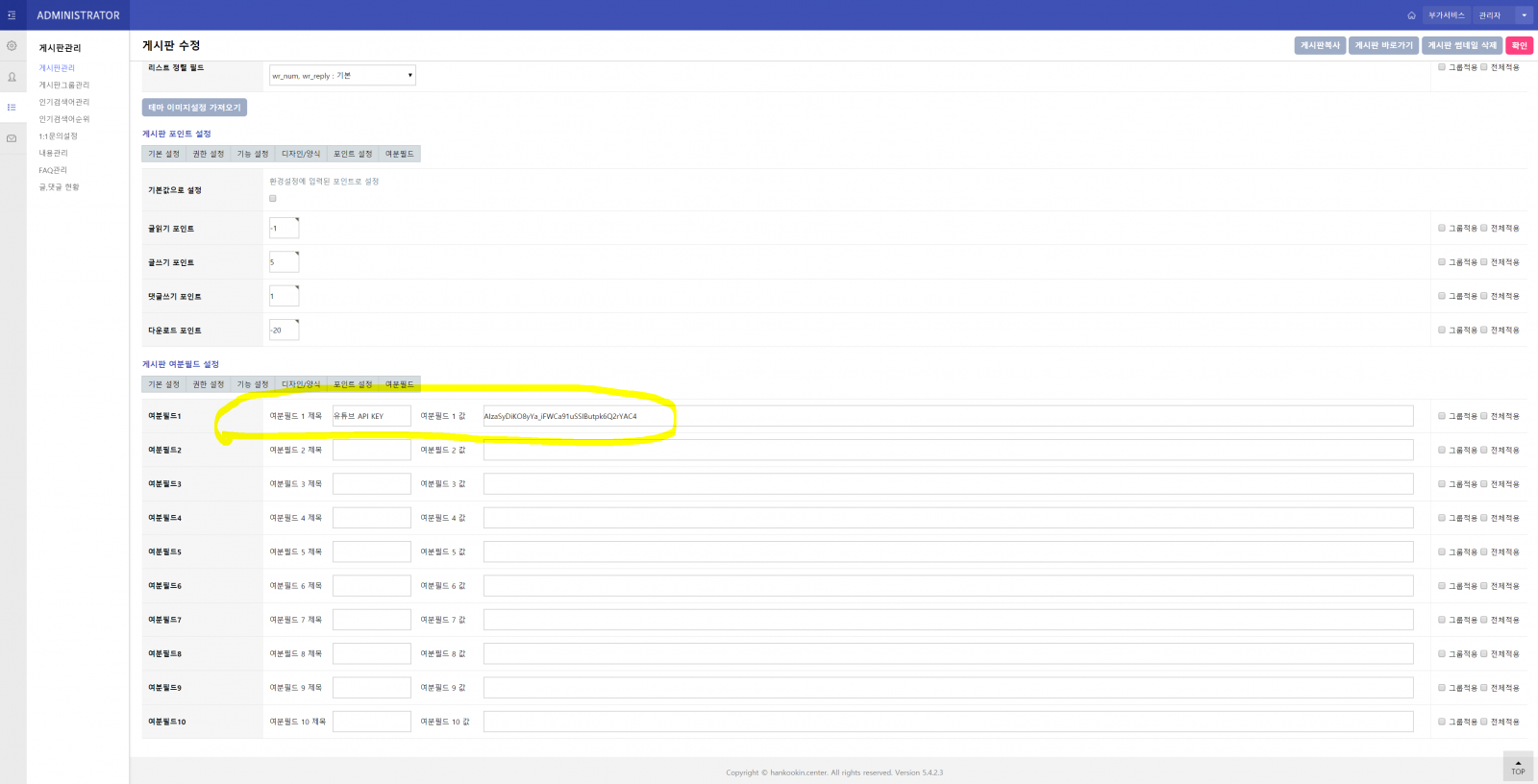Go to the home page icon
The width and height of the screenshot is (1538, 784).
coord(1411,15)
